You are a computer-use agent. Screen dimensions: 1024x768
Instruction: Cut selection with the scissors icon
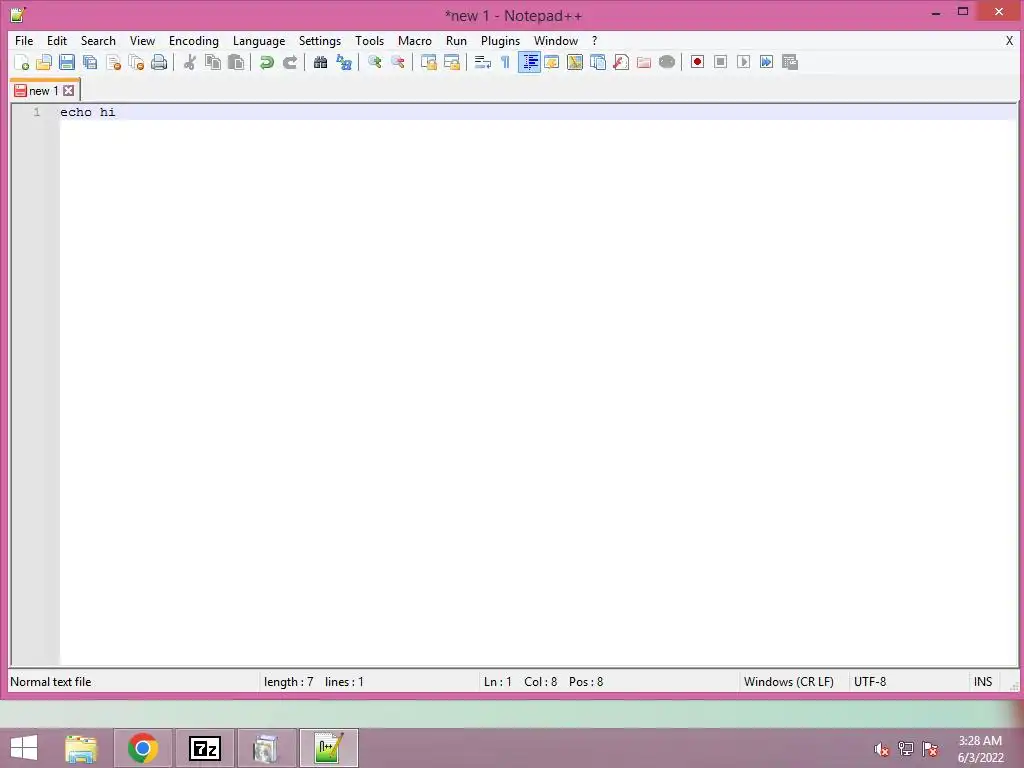(189, 62)
